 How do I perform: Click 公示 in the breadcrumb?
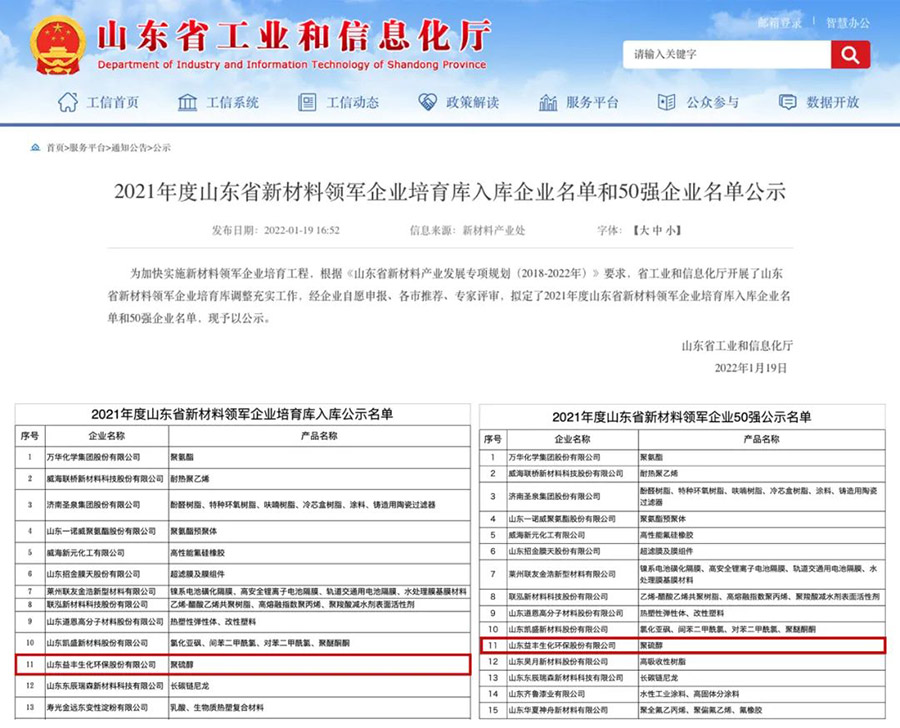point(162,148)
